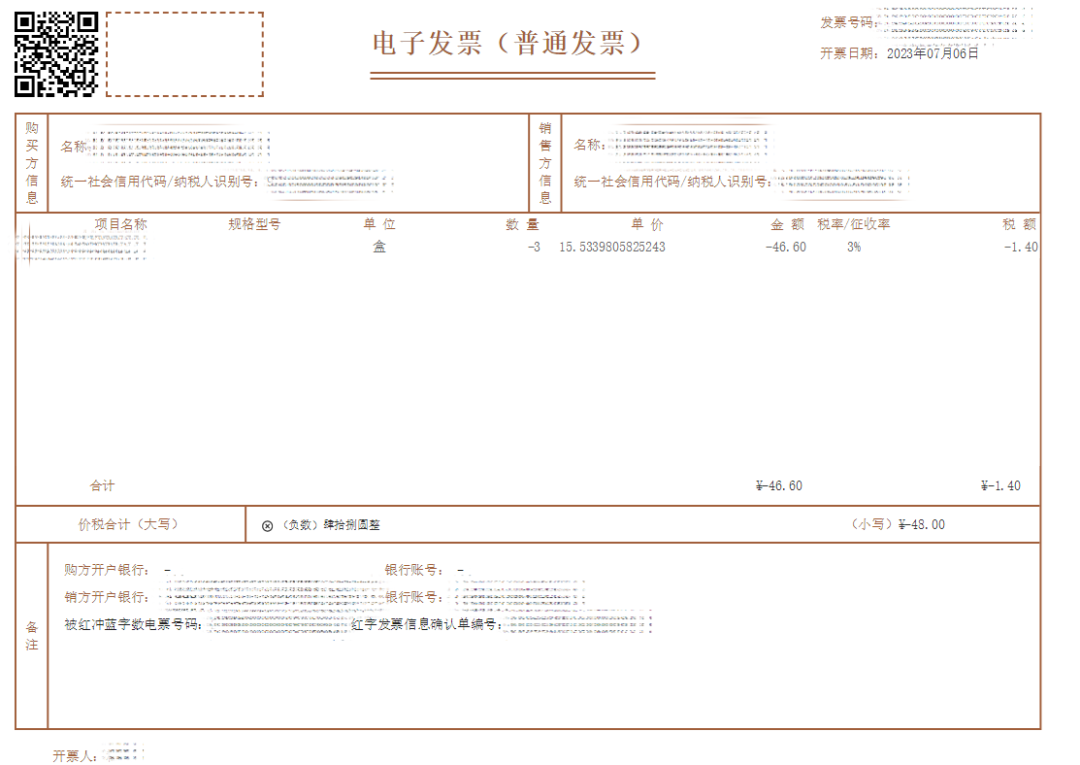This screenshot has width=1080, height=765.
Task: Click the 合计 row label
Action: pos(102,486)
